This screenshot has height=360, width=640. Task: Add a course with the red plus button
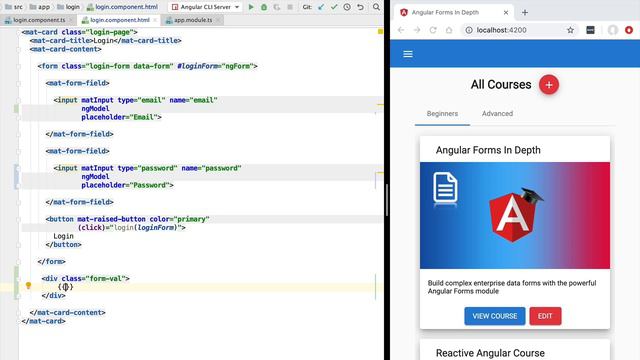coord(549,85)
